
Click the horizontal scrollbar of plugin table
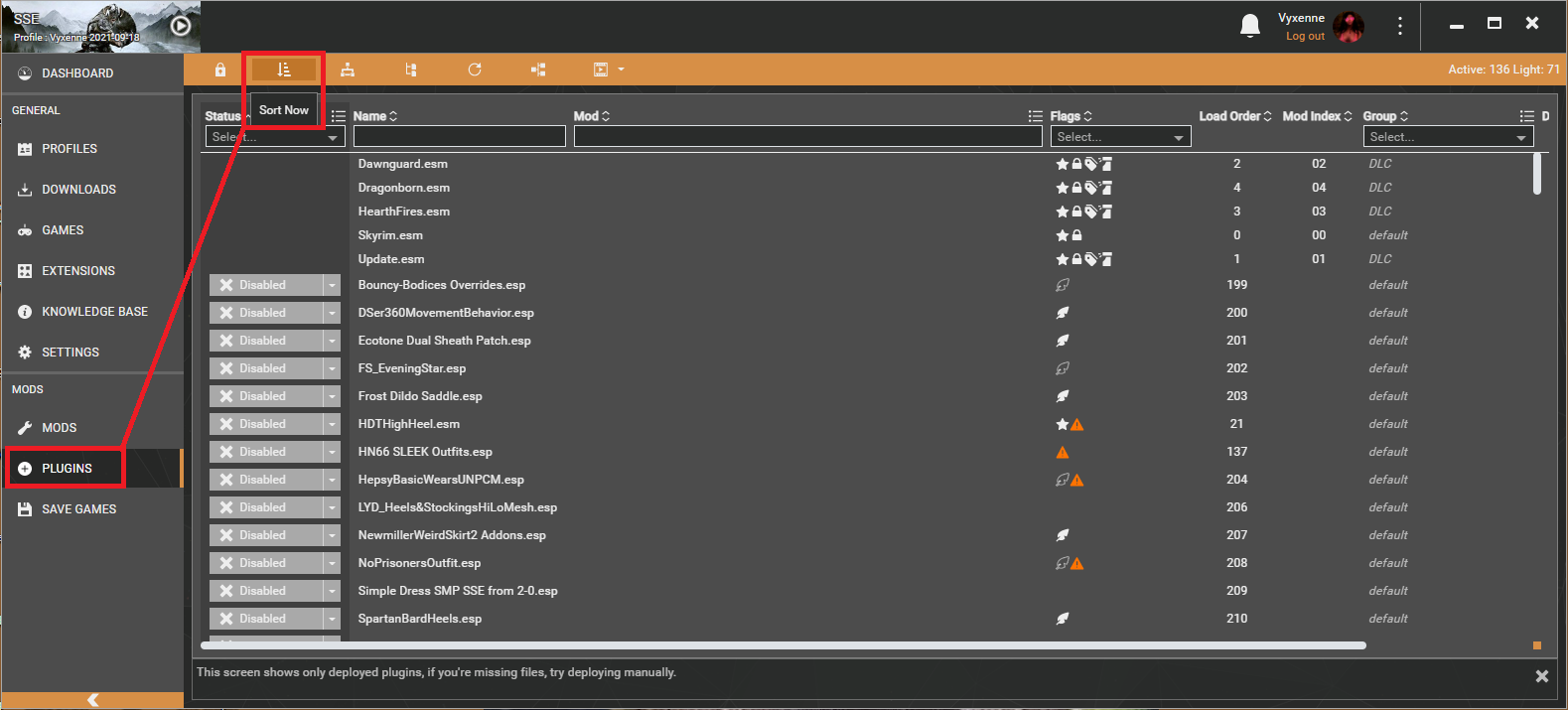click(x=783, y=645)
